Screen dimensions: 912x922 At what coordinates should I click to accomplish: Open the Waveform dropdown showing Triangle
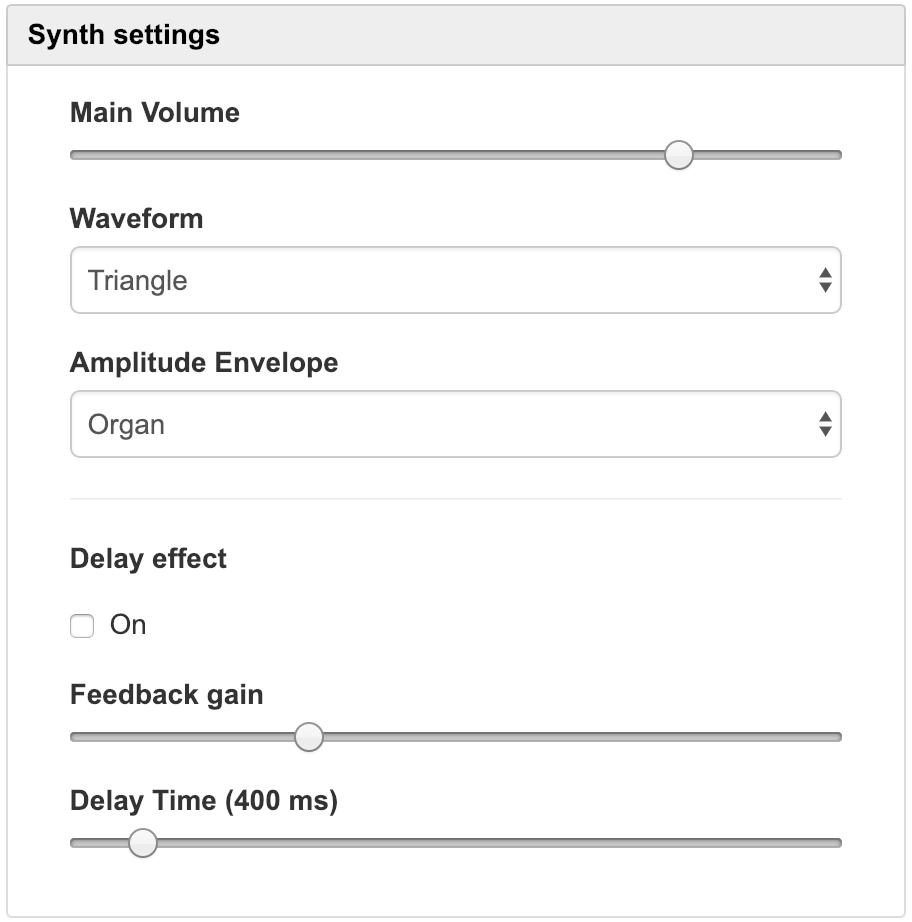(x=440, y=281)
